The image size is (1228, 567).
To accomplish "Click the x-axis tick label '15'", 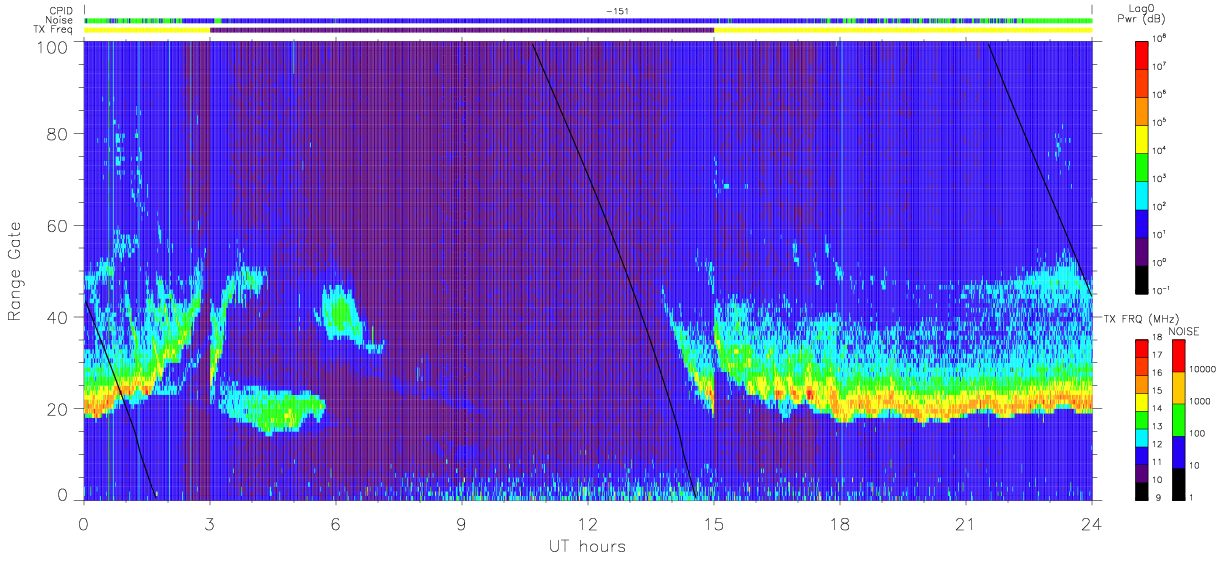I will (x=713, y=523).
